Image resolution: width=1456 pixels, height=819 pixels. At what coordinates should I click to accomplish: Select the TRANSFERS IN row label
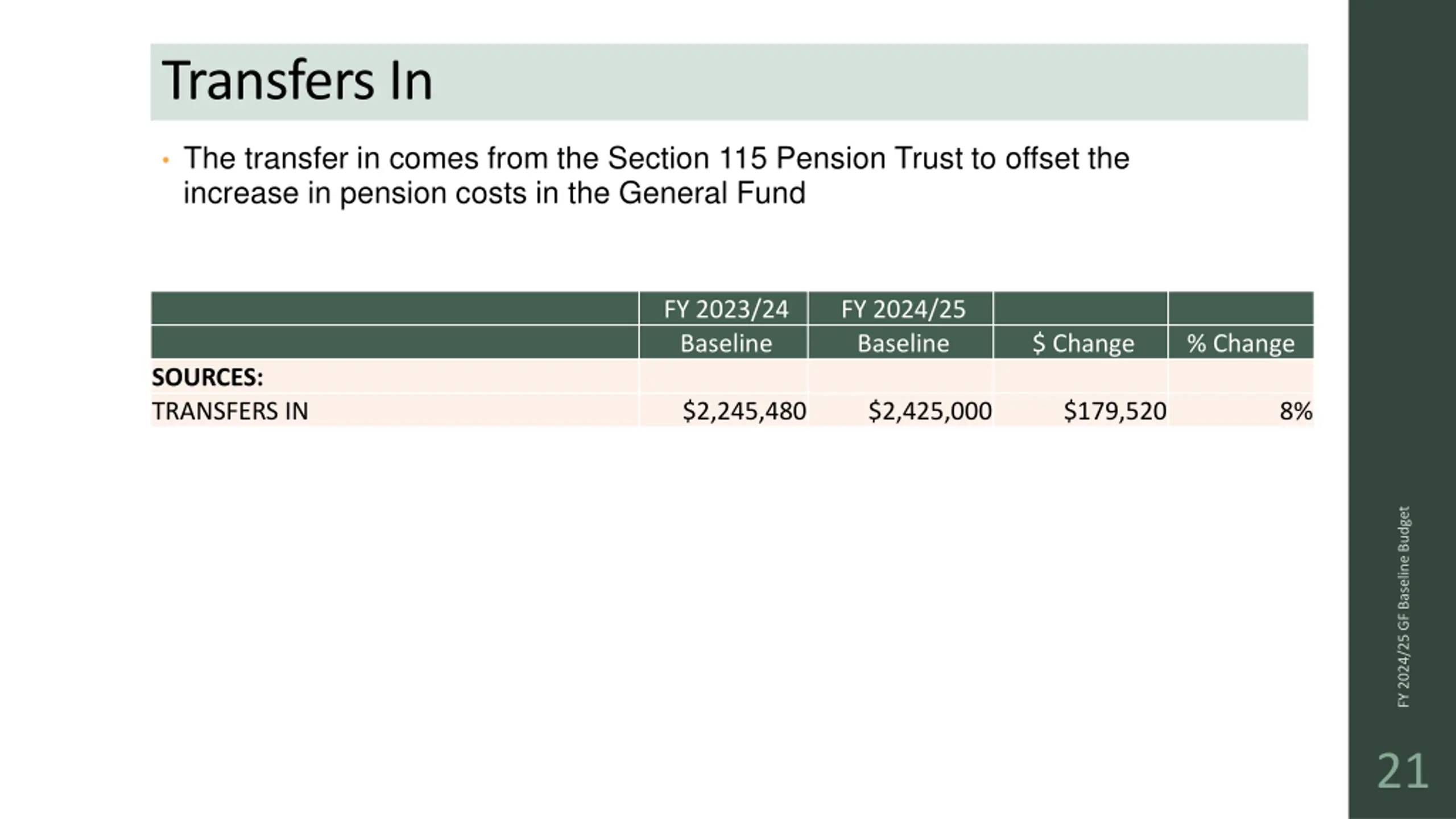[x=230, y=411]
